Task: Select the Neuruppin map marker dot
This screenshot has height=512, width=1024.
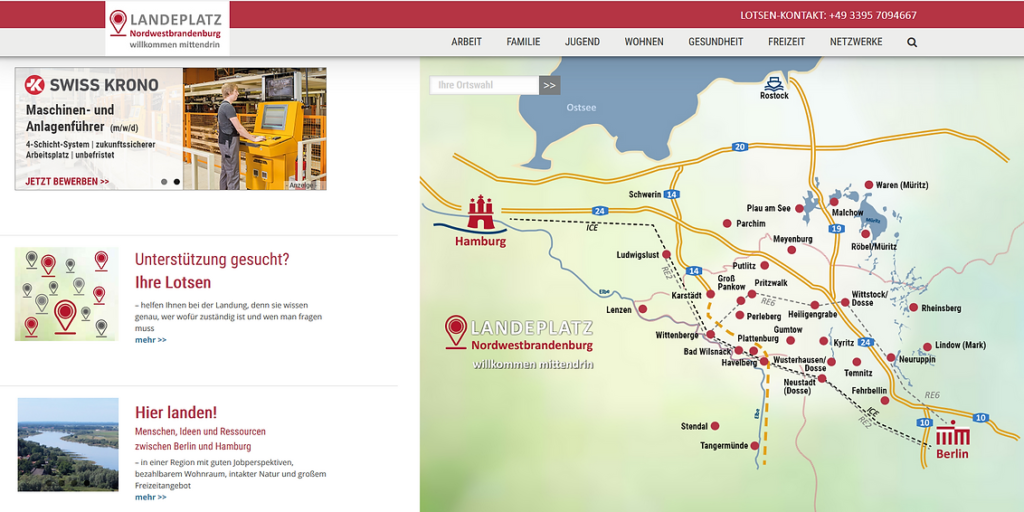Action: [x=891, y=357]
